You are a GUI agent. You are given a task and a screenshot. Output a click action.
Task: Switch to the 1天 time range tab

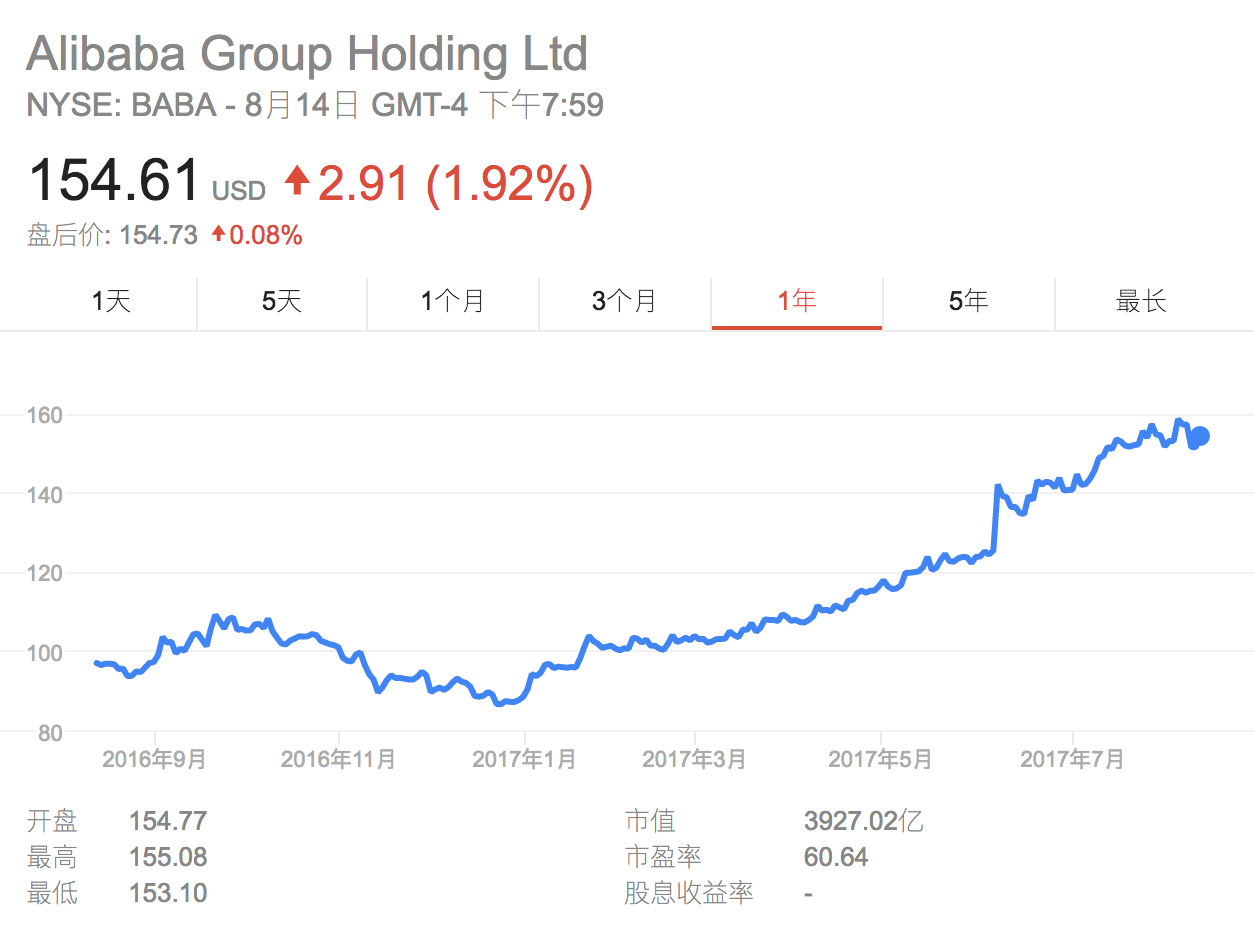point(111,301)
